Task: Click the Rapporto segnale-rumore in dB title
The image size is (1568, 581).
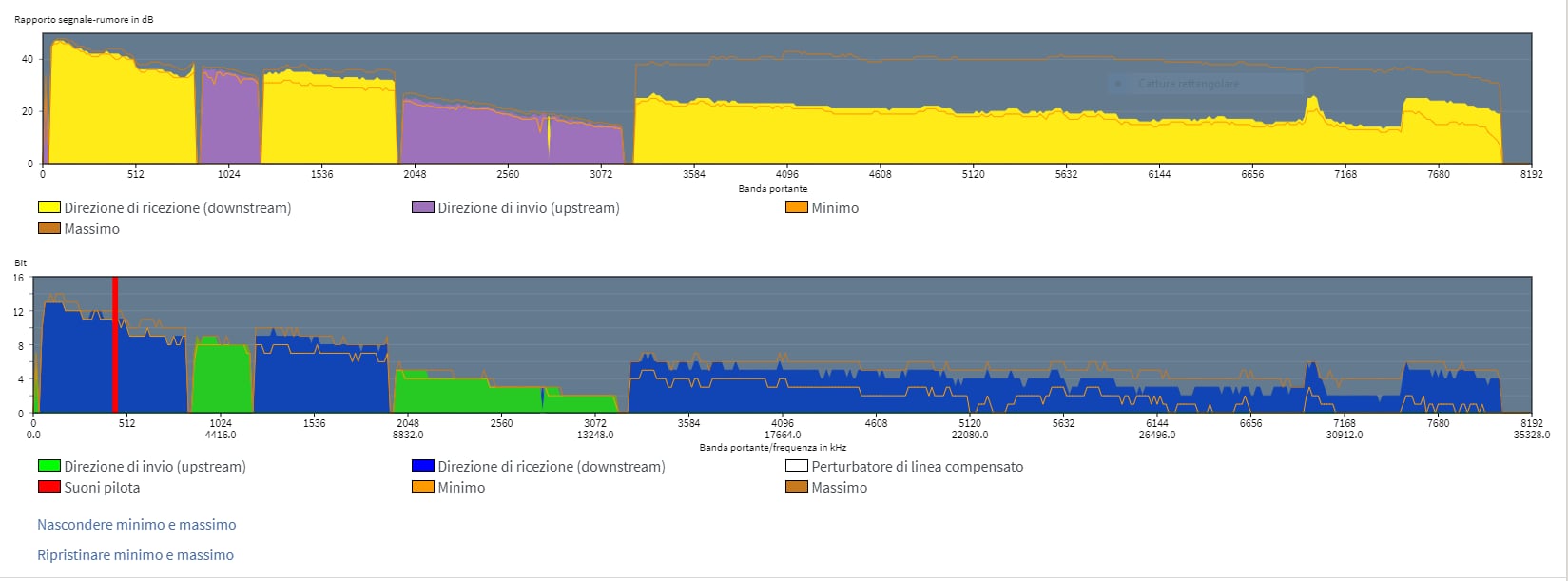Action: (x=84, y=18)
